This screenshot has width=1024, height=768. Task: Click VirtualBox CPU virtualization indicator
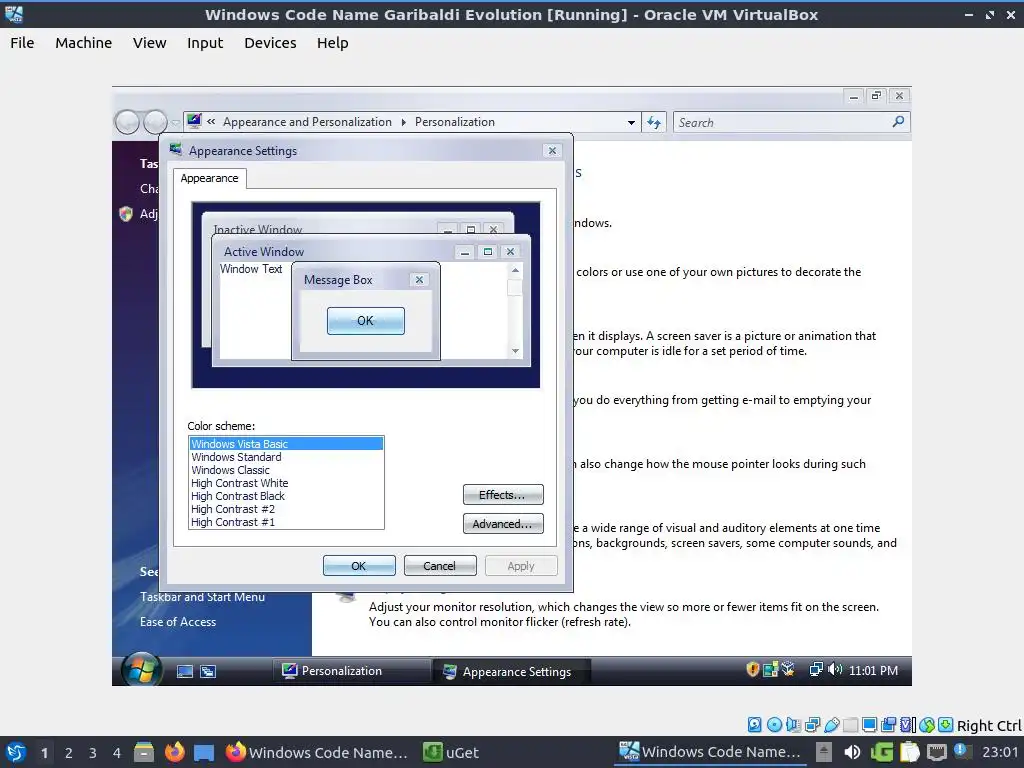click(x=907, y=724)
